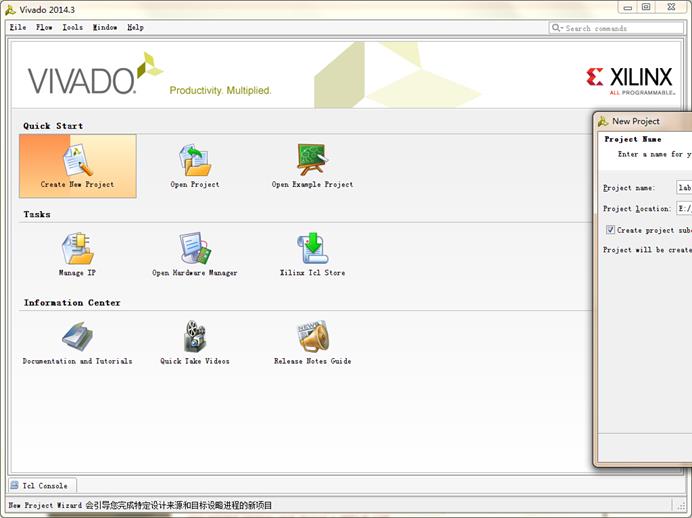Open Hardware Manager icon
692x518 pixels.
(x=195, y=248)
